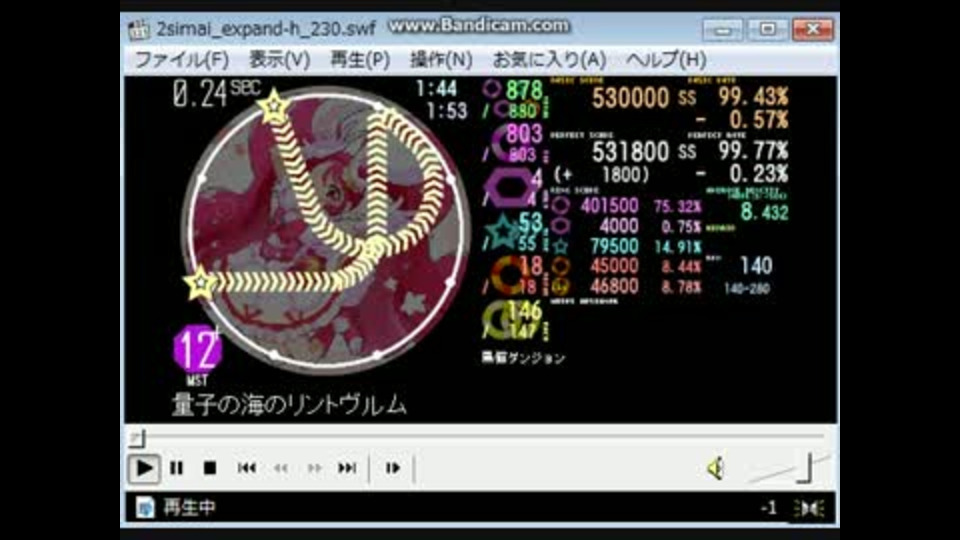The height and width of the screenshot is (540, 960).
Task: Mute audio with the speaker icon
Action: 716,468
